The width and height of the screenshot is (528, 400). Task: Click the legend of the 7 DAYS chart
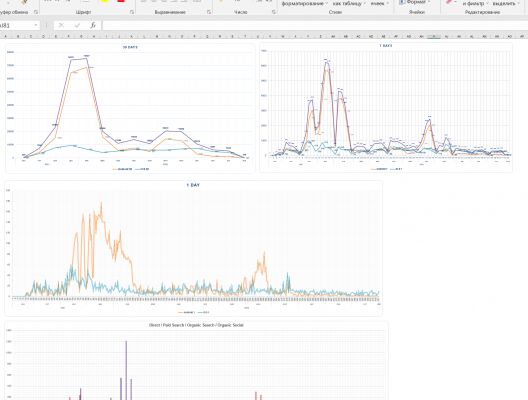[x=387, y=169]
